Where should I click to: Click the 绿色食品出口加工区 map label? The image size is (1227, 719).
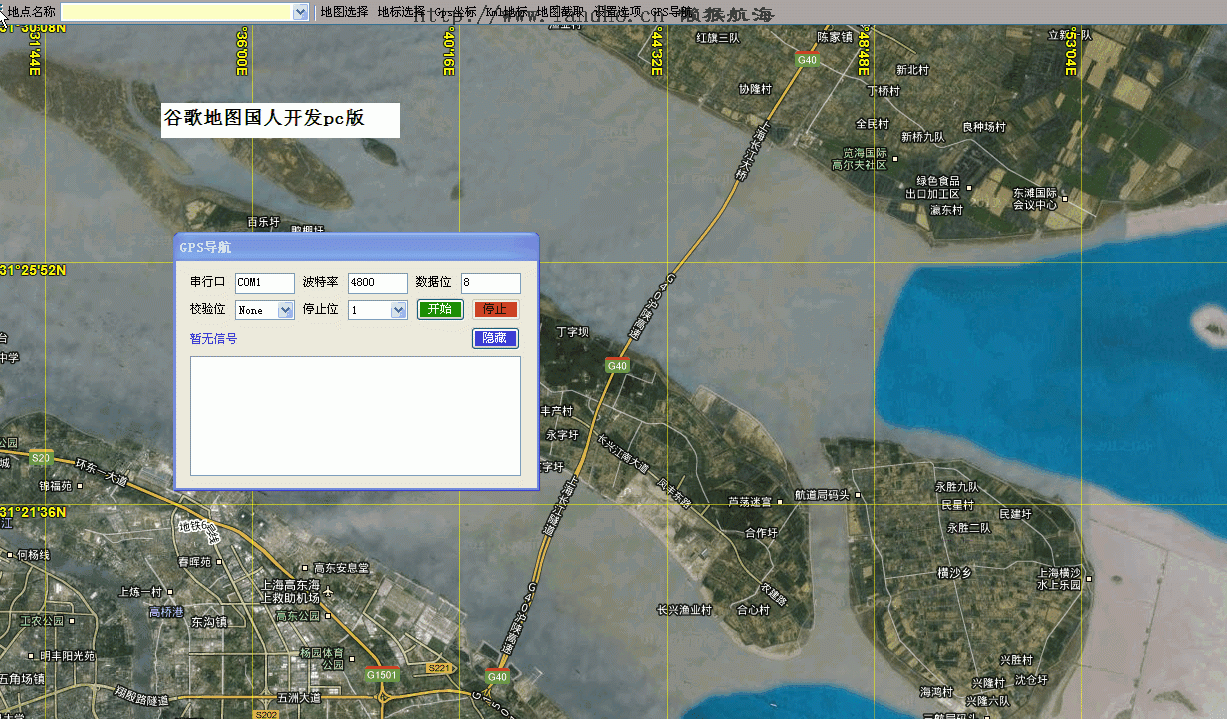[932, 187]
